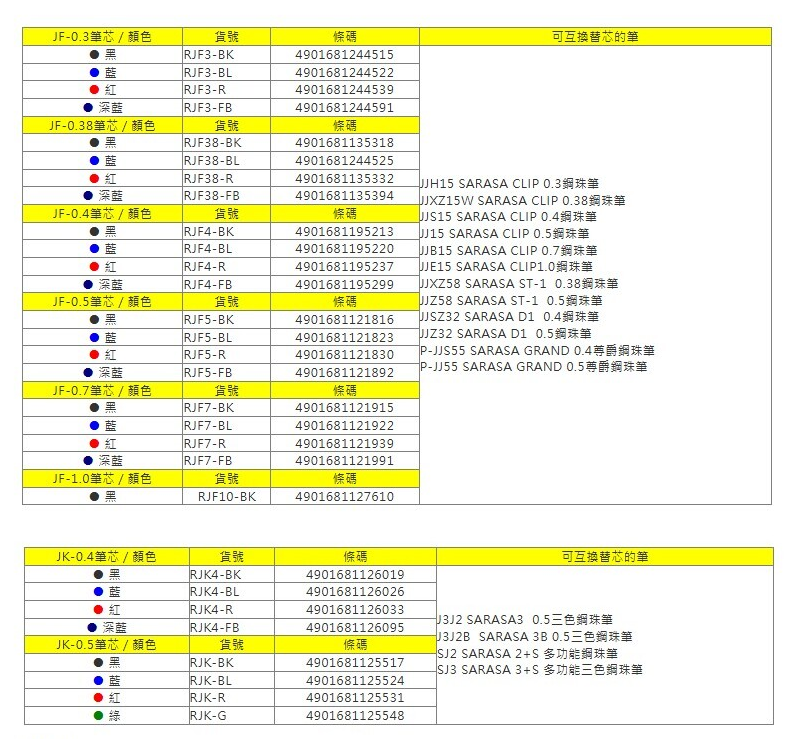Click item code RJK4-R
Image resolution: width=803 pixels, height=739 pixels.
(212, 610)
